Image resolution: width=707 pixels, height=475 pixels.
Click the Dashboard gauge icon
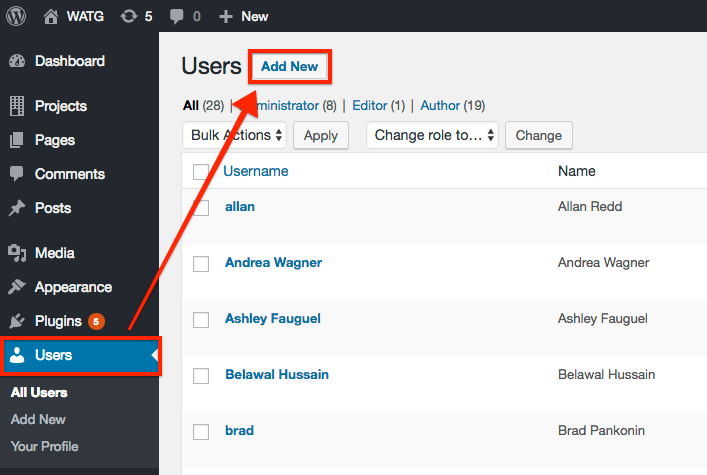(x=17, y=61)
